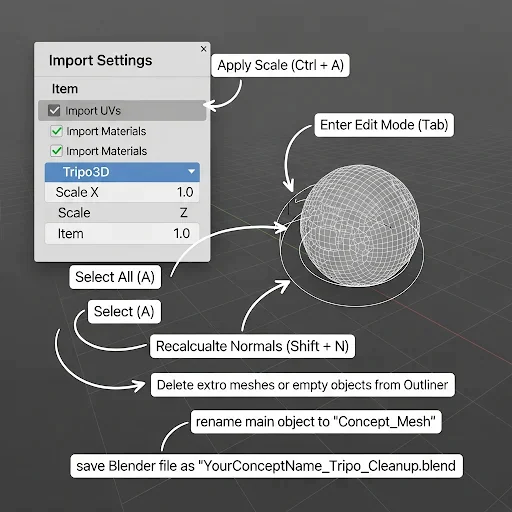This screenshot has width=512, height=512.
Task: Close the Import Settings dialog
Action: pos(204,49)
